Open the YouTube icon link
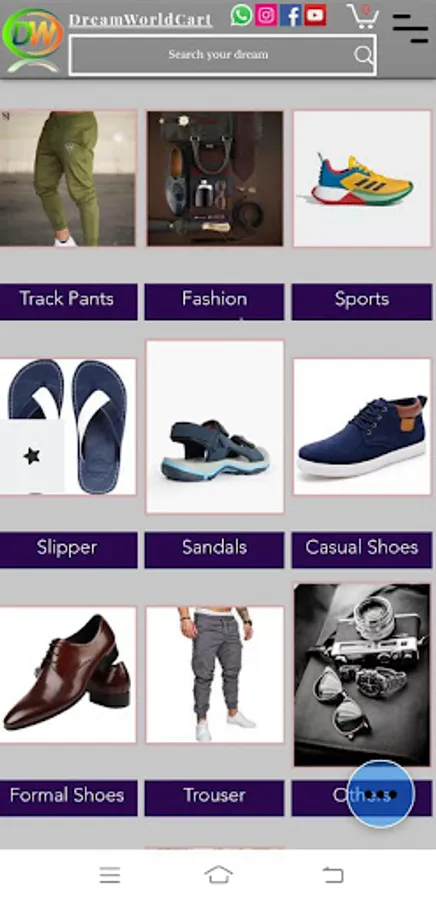The image size is (436, 900). pos(316,15)
